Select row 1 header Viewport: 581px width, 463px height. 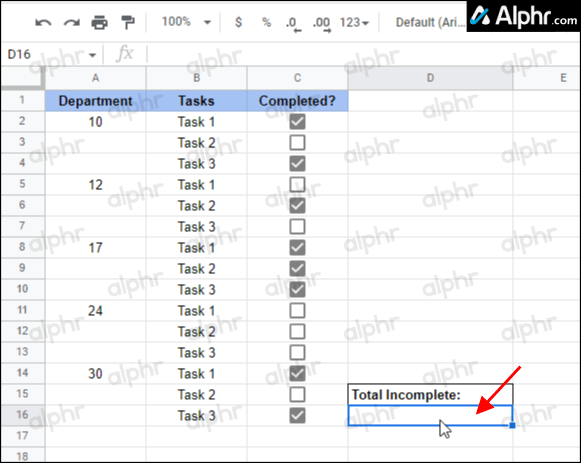tap(23, 100)
